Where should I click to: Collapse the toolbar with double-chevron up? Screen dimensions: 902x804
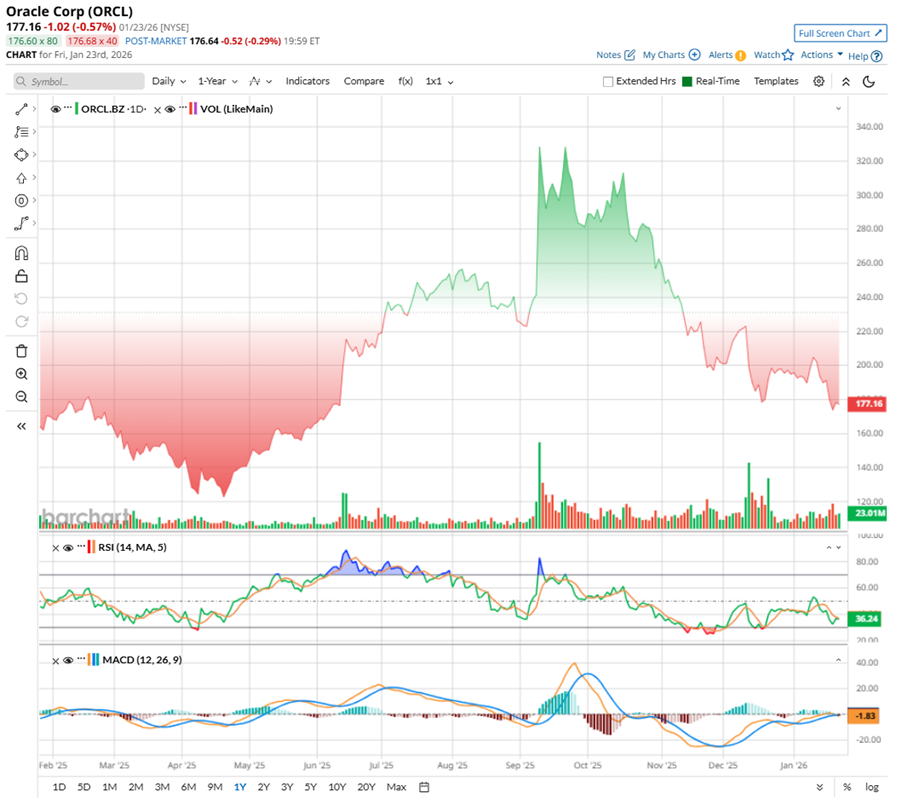pos(846,82)
